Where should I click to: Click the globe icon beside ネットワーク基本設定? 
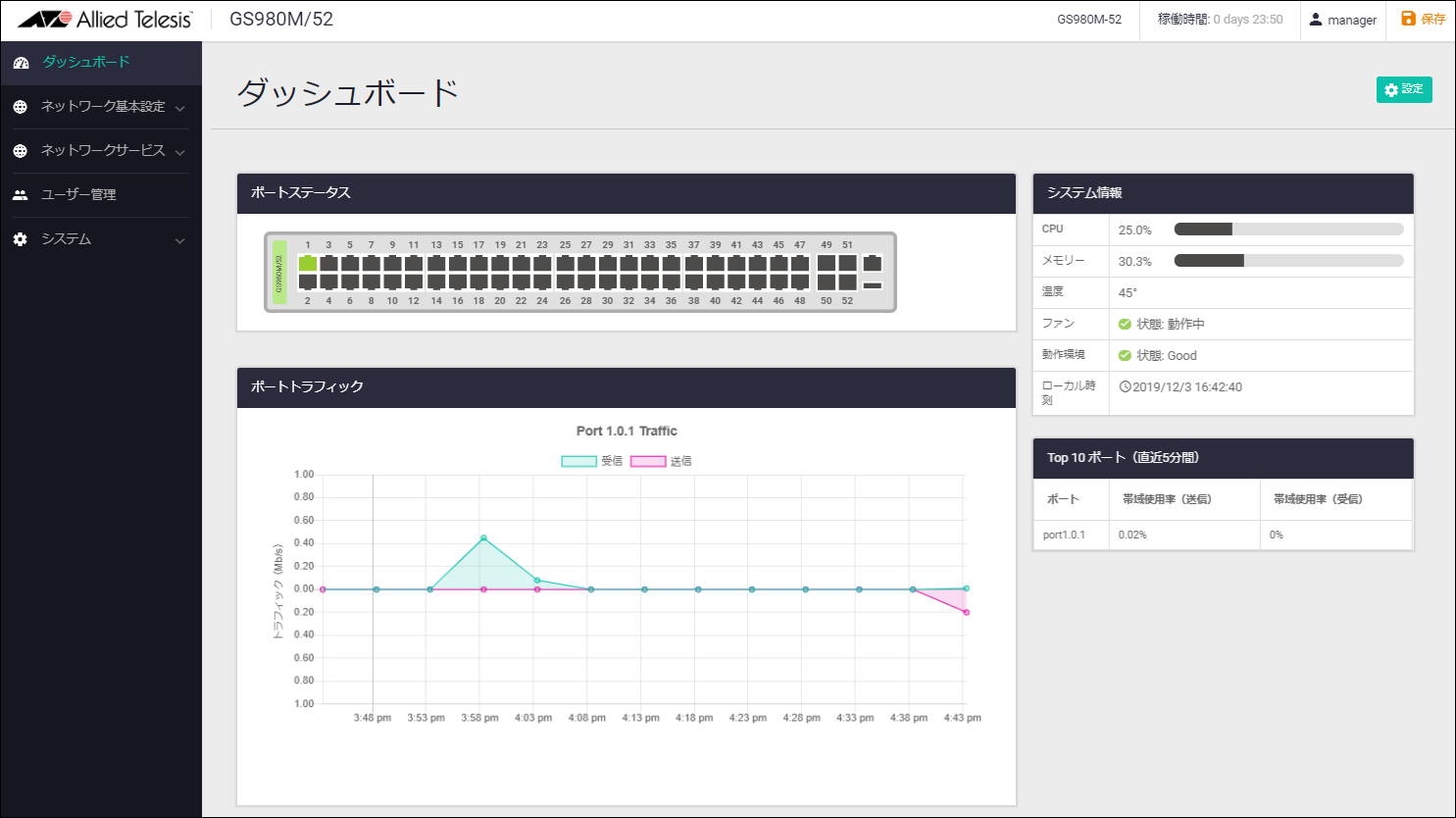tap(21, 107)
